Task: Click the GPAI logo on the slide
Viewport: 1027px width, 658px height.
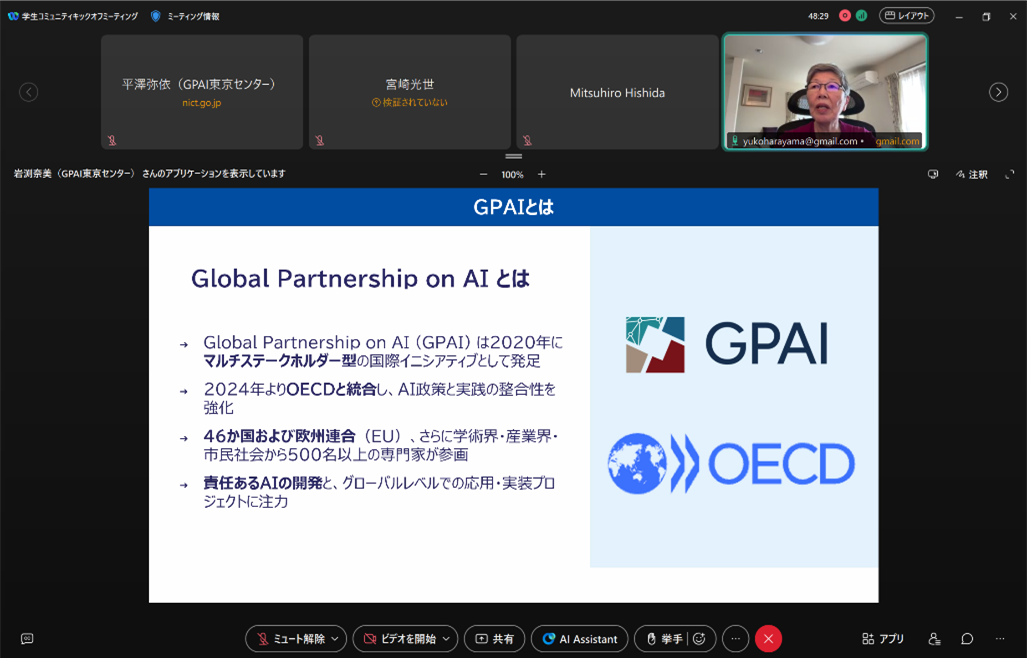Action: 727,344
